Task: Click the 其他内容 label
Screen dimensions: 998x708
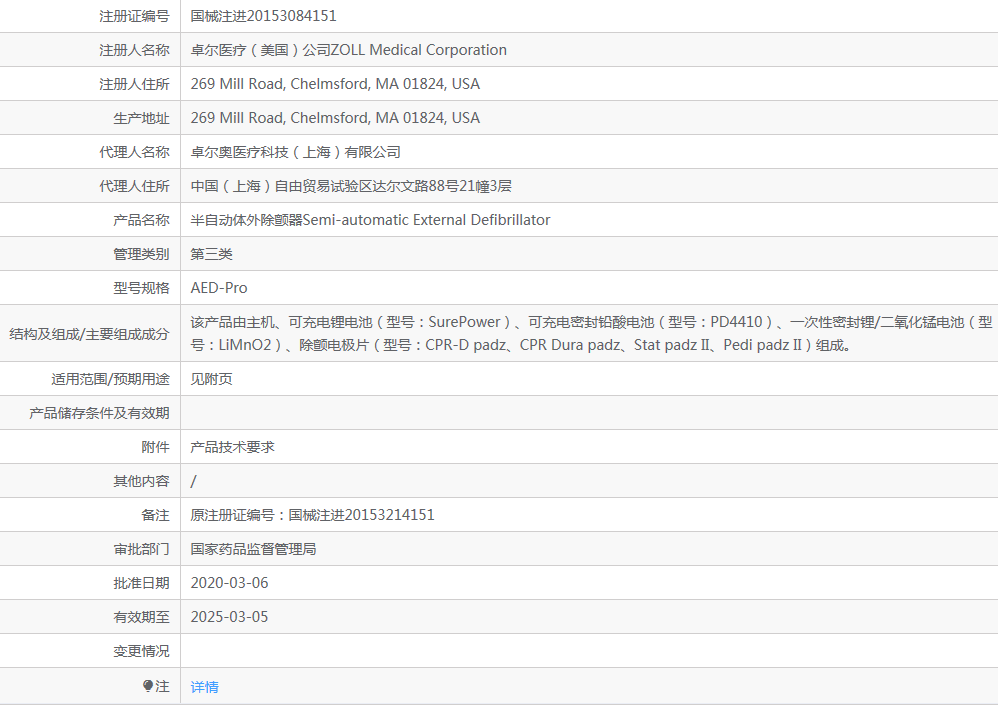Action: coord(141,481)
